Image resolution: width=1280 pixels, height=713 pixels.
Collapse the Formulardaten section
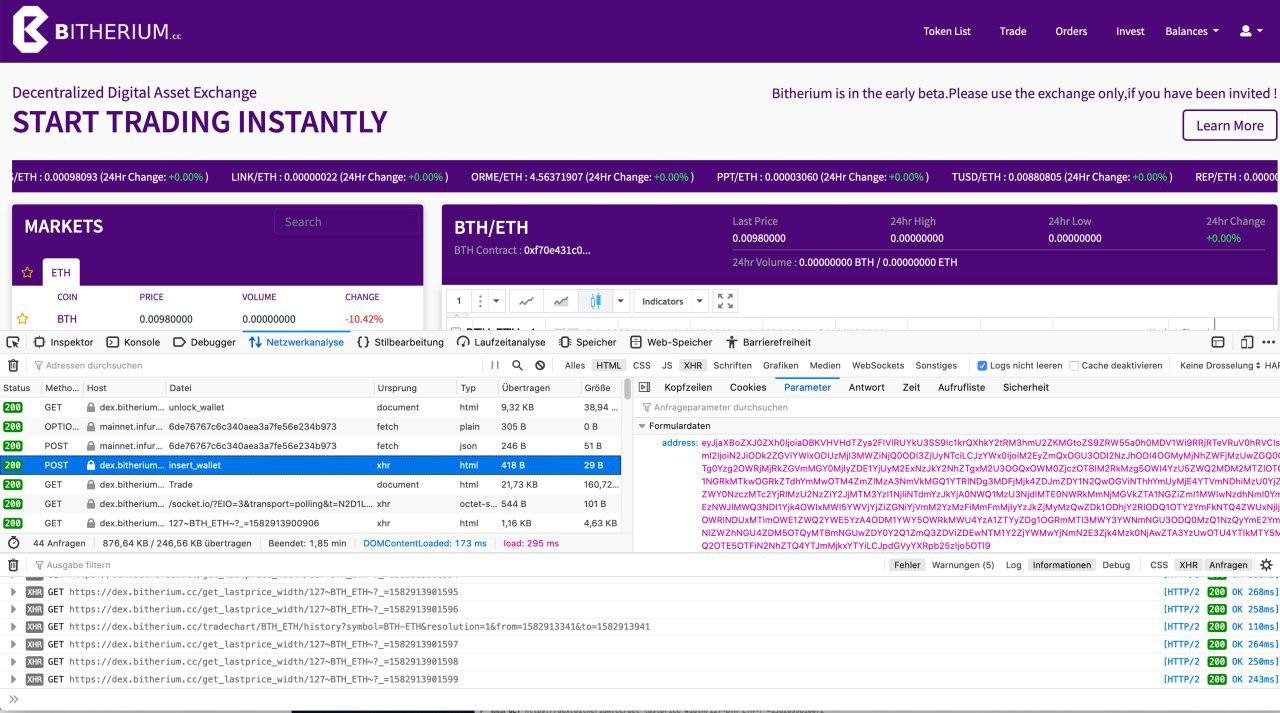point(641,426)
